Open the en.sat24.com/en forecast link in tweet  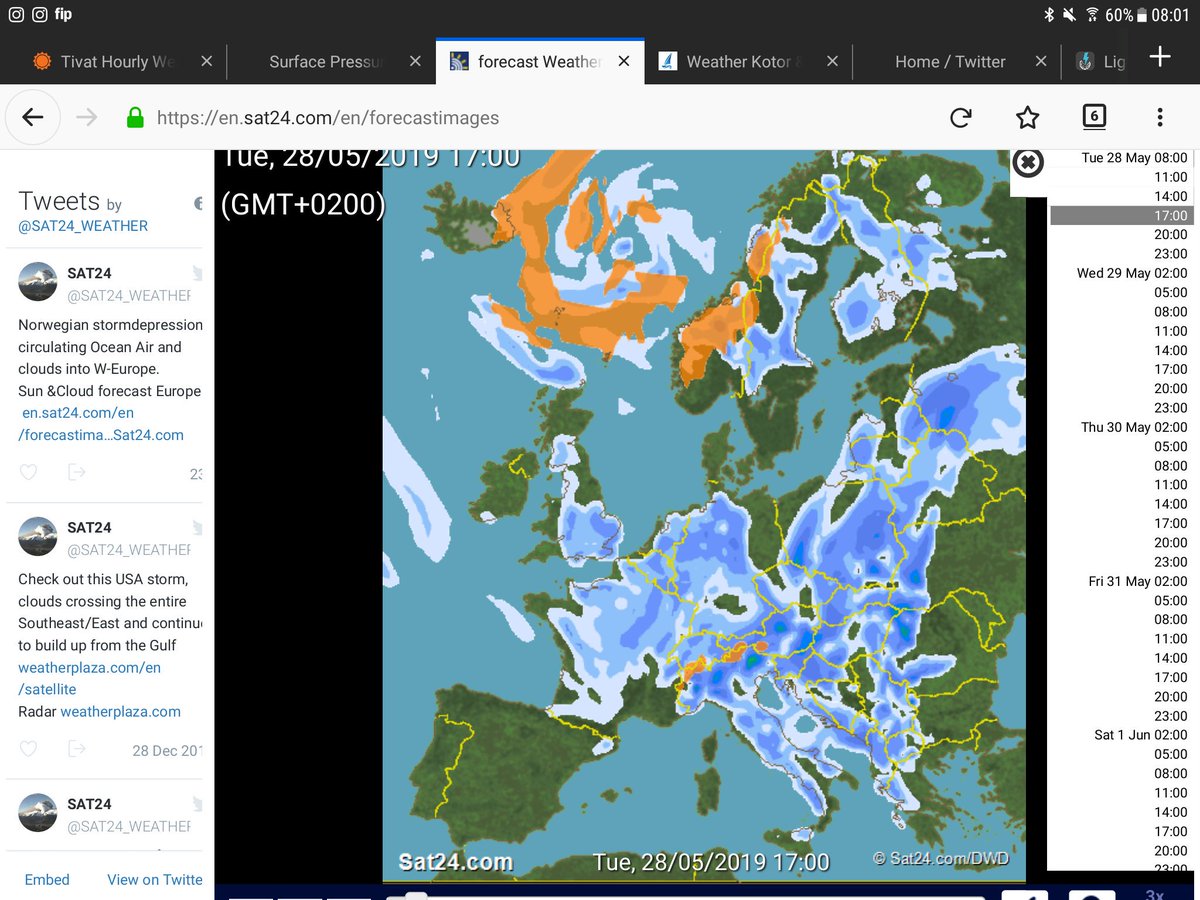[x=101, y=424]
